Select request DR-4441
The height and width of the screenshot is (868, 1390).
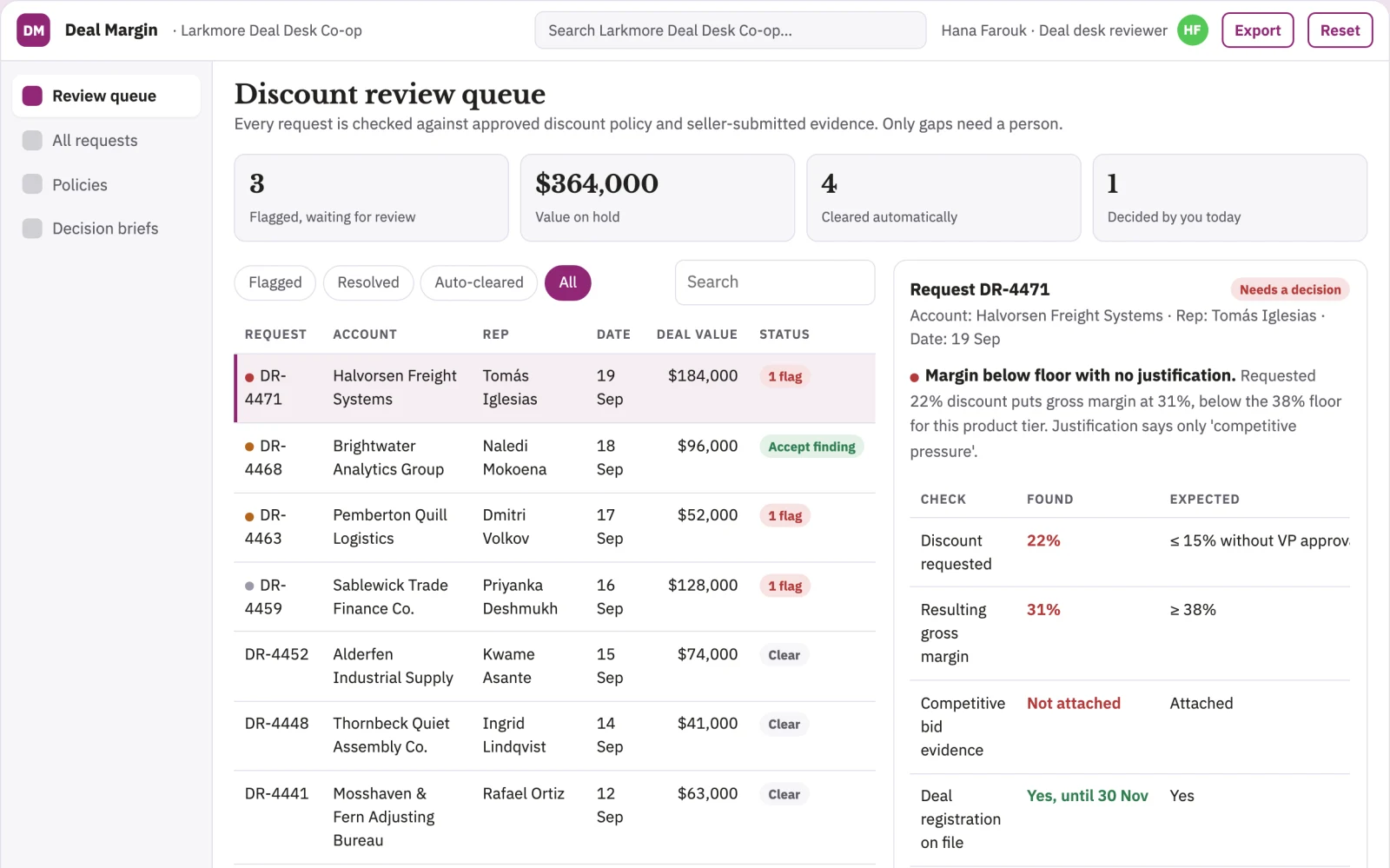click(x=554, y=817)
